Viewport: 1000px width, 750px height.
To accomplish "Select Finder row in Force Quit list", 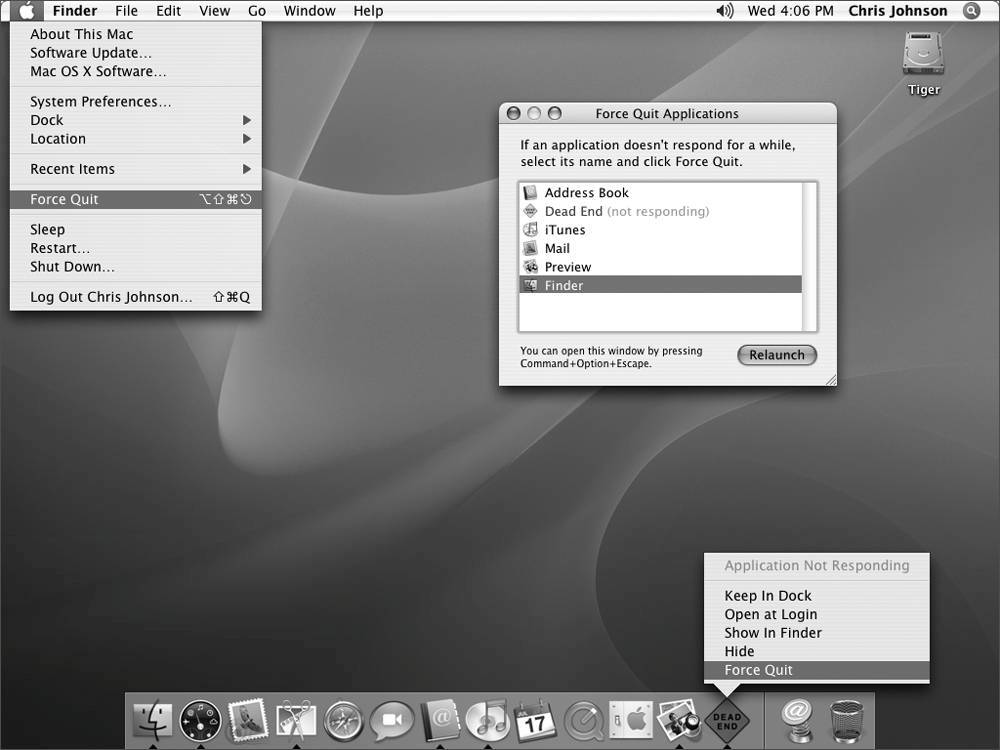I will point(661,285).
